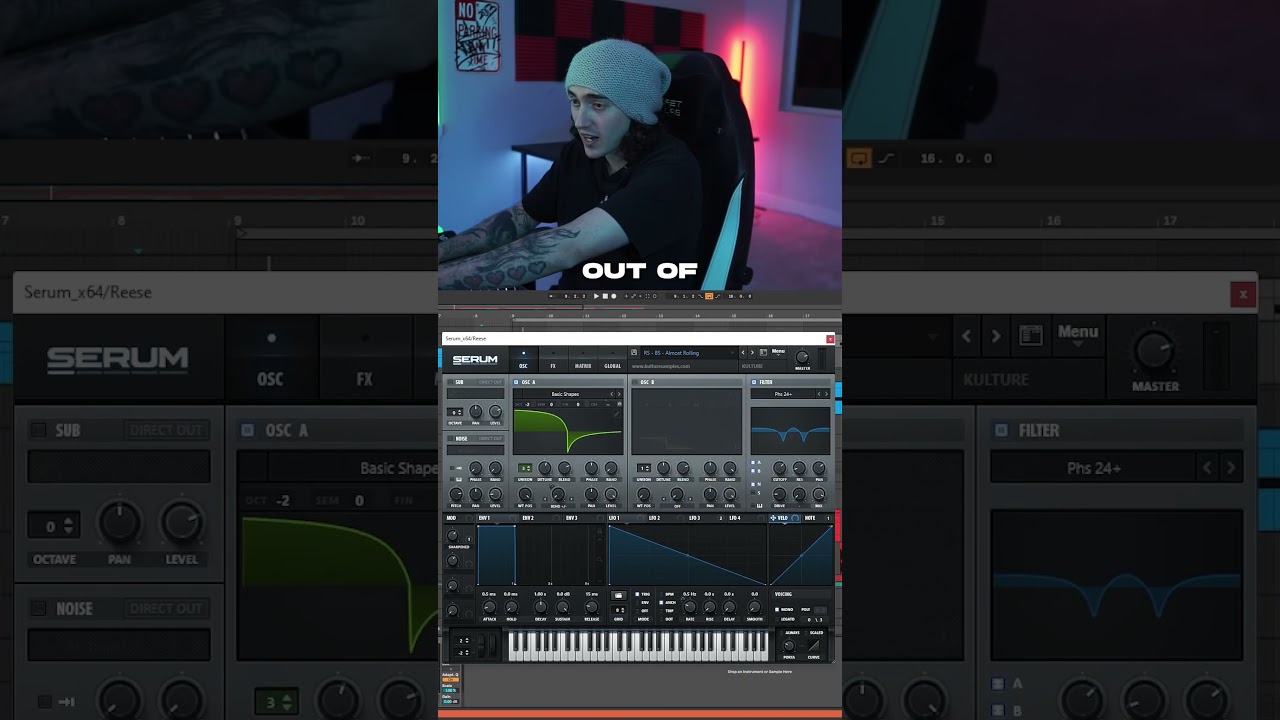This screenshot has width=1280, height=720.
Task: Toggle filter routing for oscillator B
Action: pos(753,471)
